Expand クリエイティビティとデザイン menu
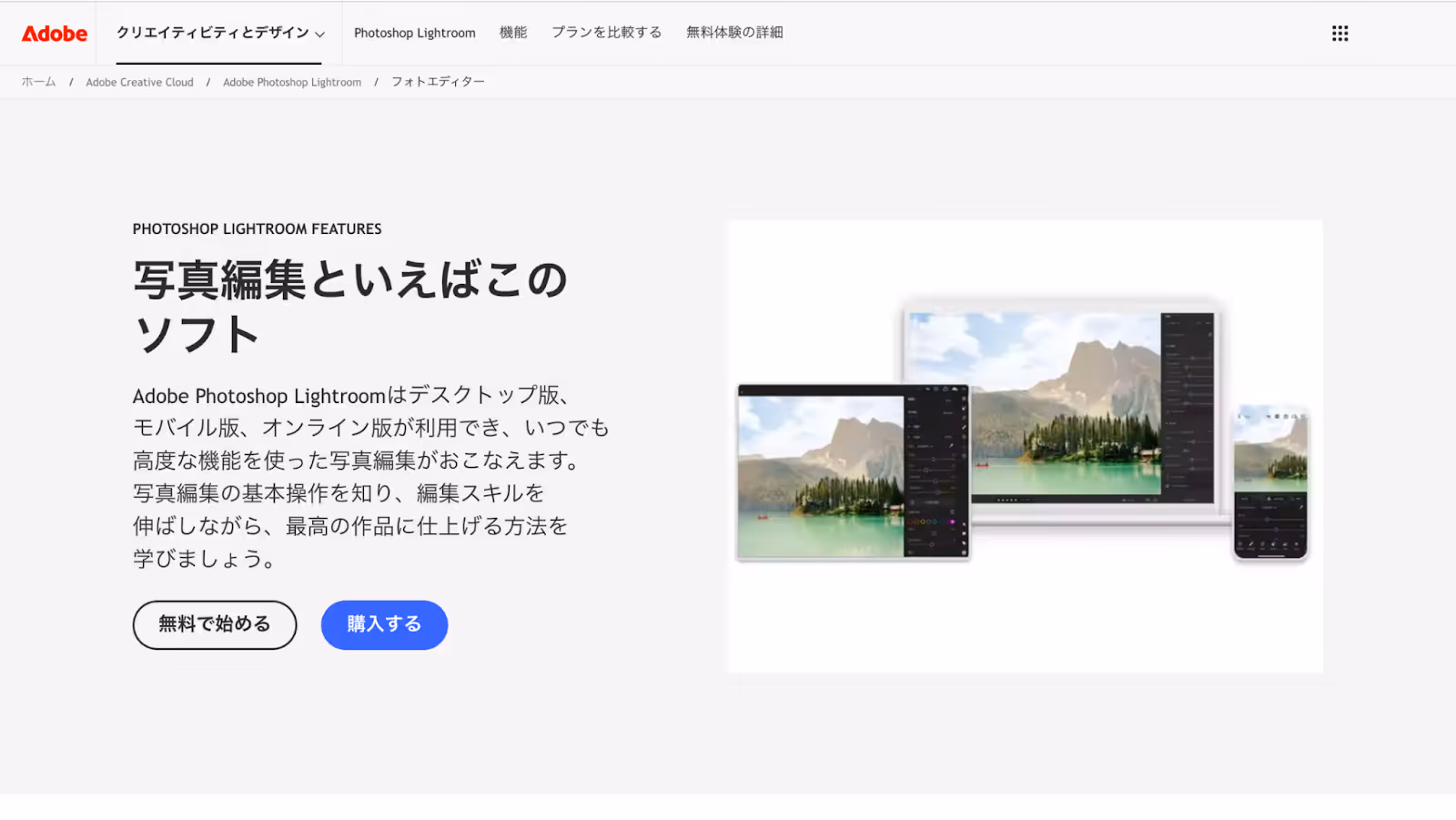 click(x=219, y=33)
